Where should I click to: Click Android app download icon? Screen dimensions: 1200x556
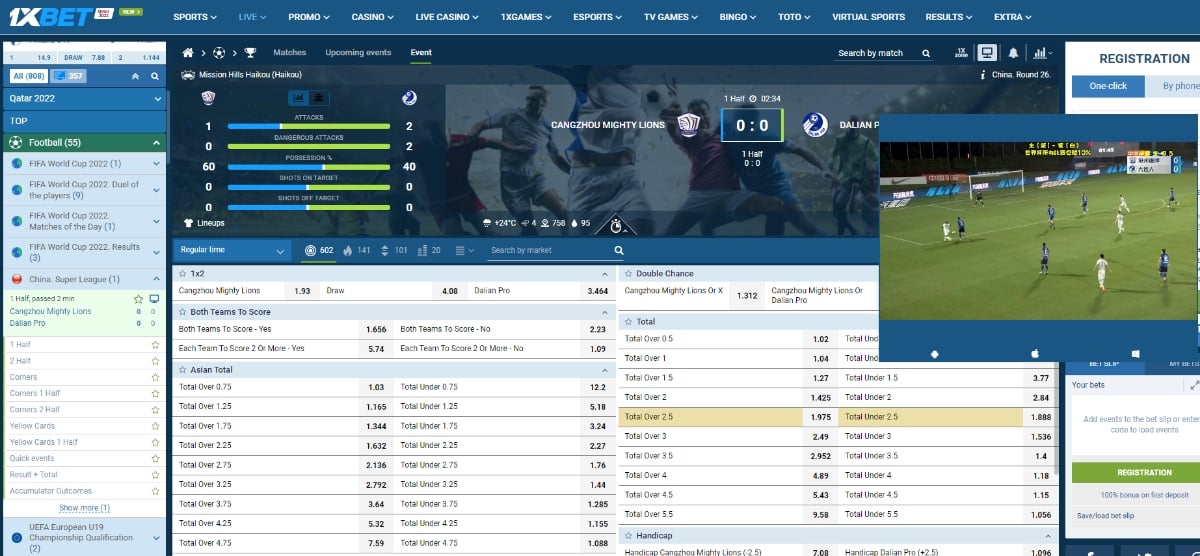pyautogui.click(x=934, y=354)
